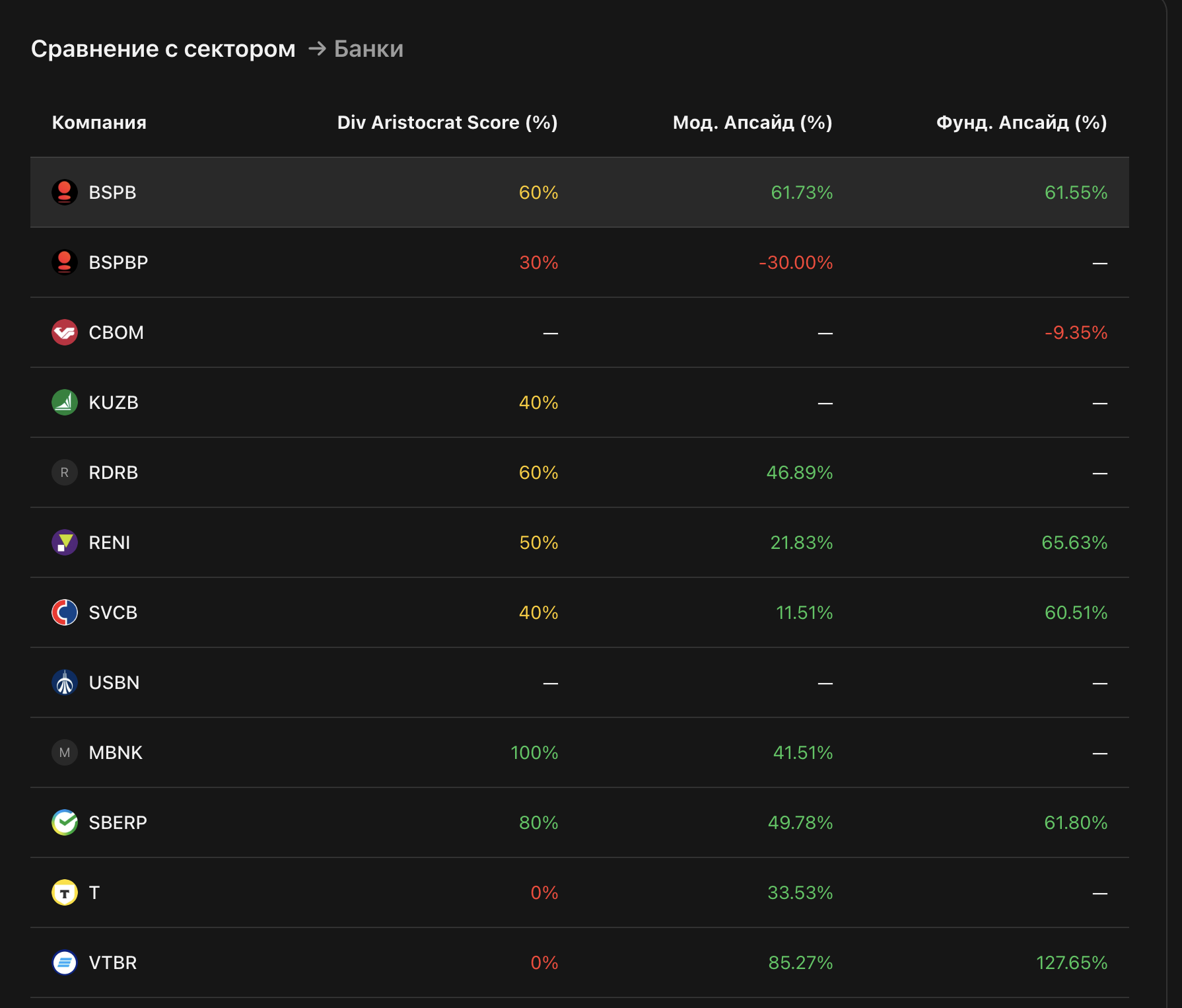Open the Банки sector link in breadcrumb

click(x=368, y=48)
